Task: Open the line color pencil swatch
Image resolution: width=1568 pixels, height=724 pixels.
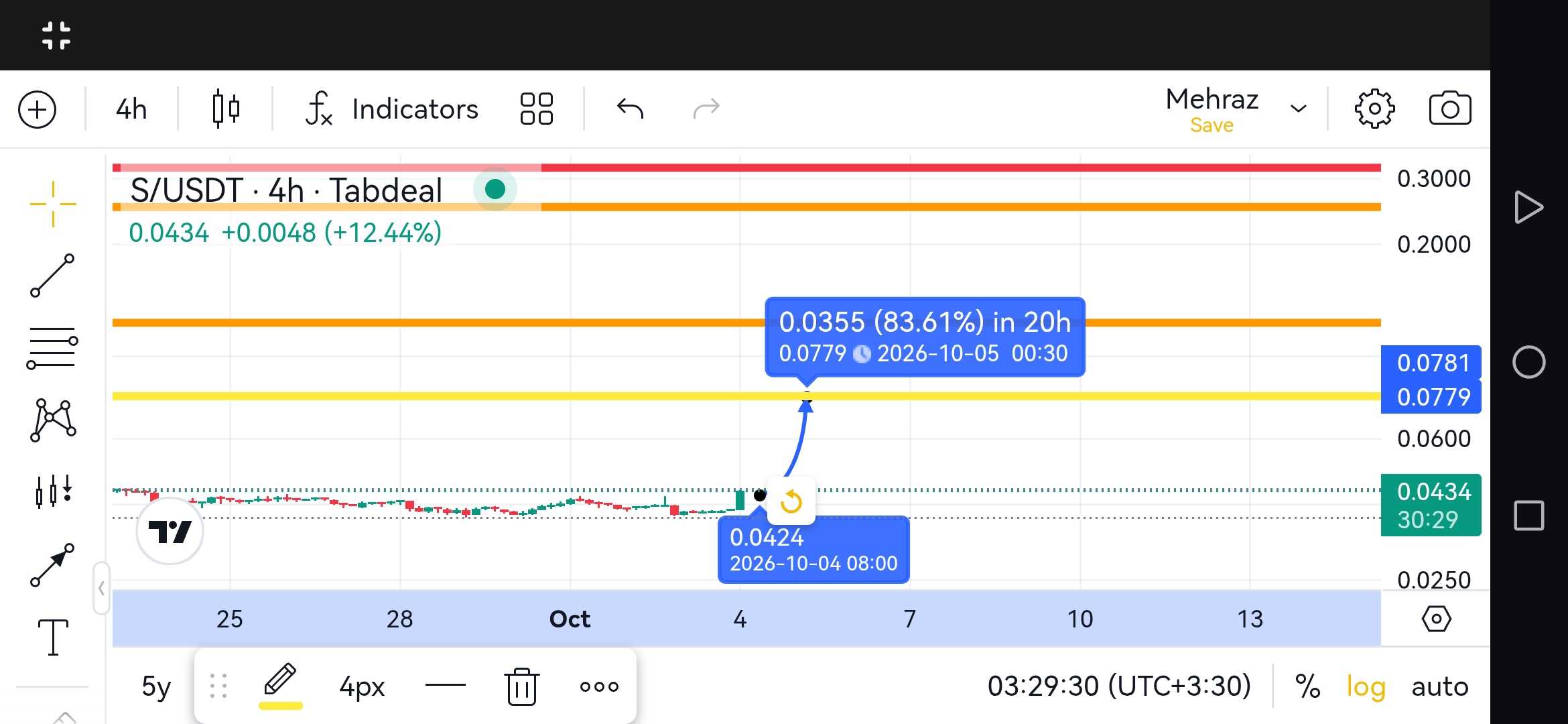Action: tap(280, 685)
